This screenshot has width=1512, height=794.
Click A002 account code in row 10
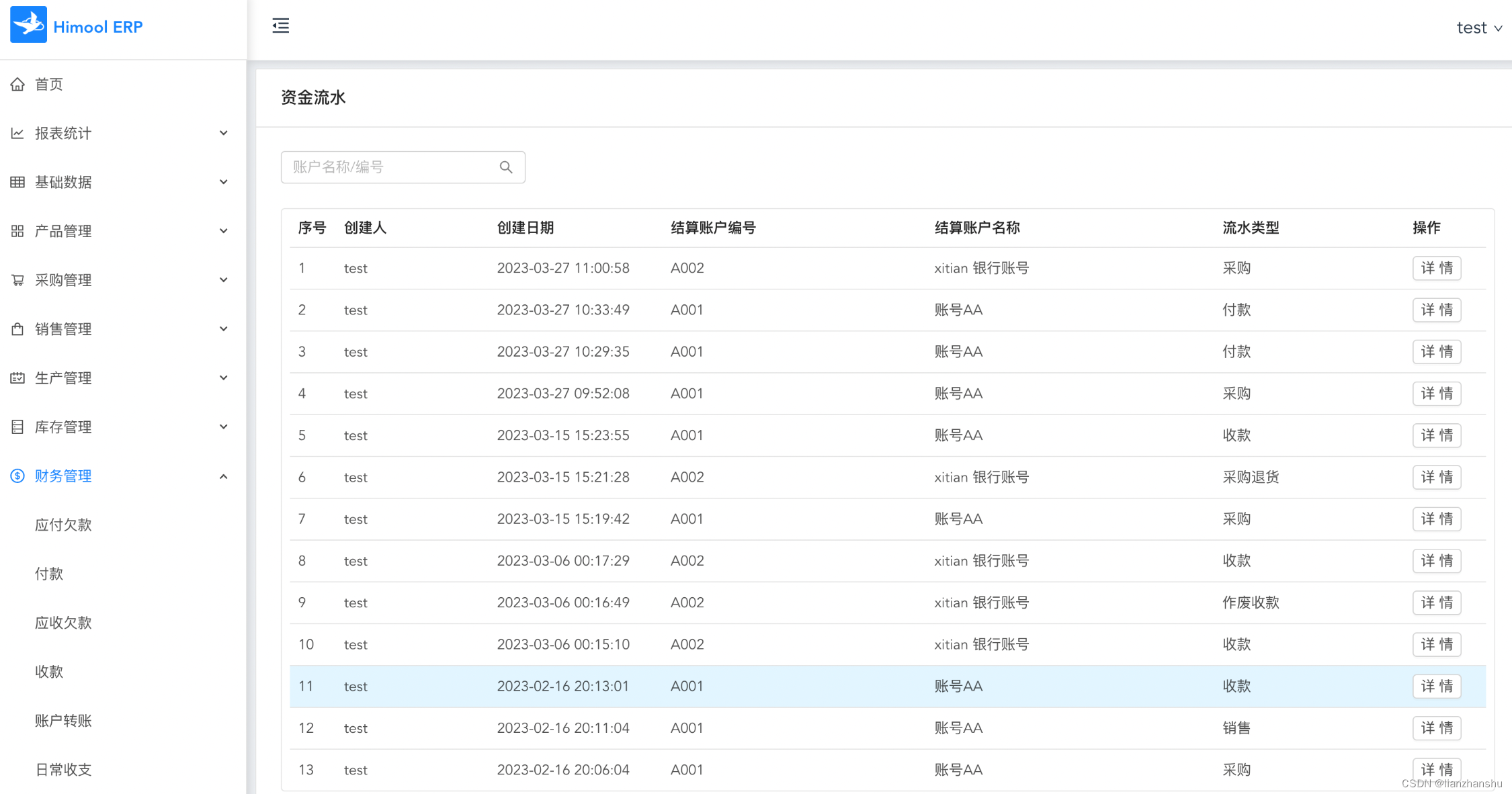tap(687, 644)
